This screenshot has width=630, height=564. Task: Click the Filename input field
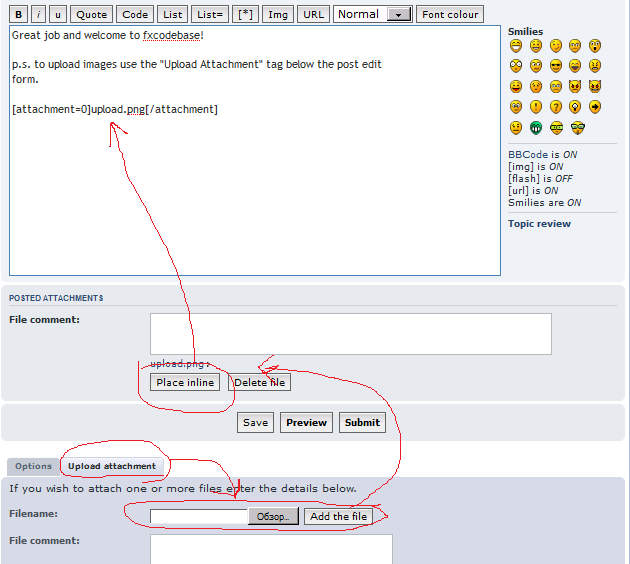point(199,516)
